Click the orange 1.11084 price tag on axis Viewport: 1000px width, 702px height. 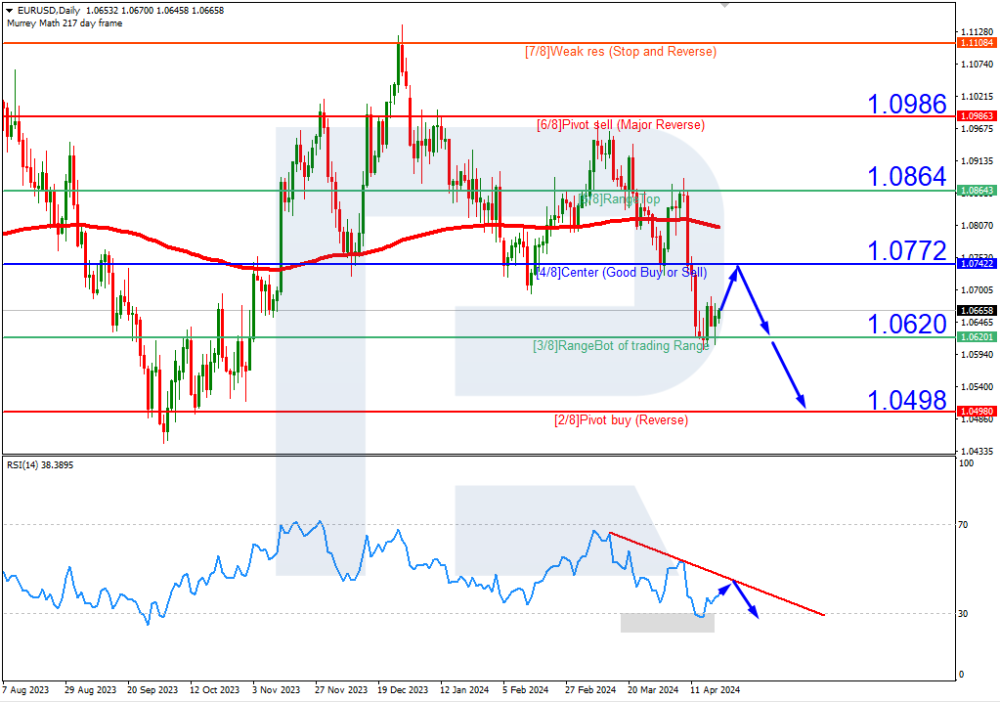click(x=976, y=43)
